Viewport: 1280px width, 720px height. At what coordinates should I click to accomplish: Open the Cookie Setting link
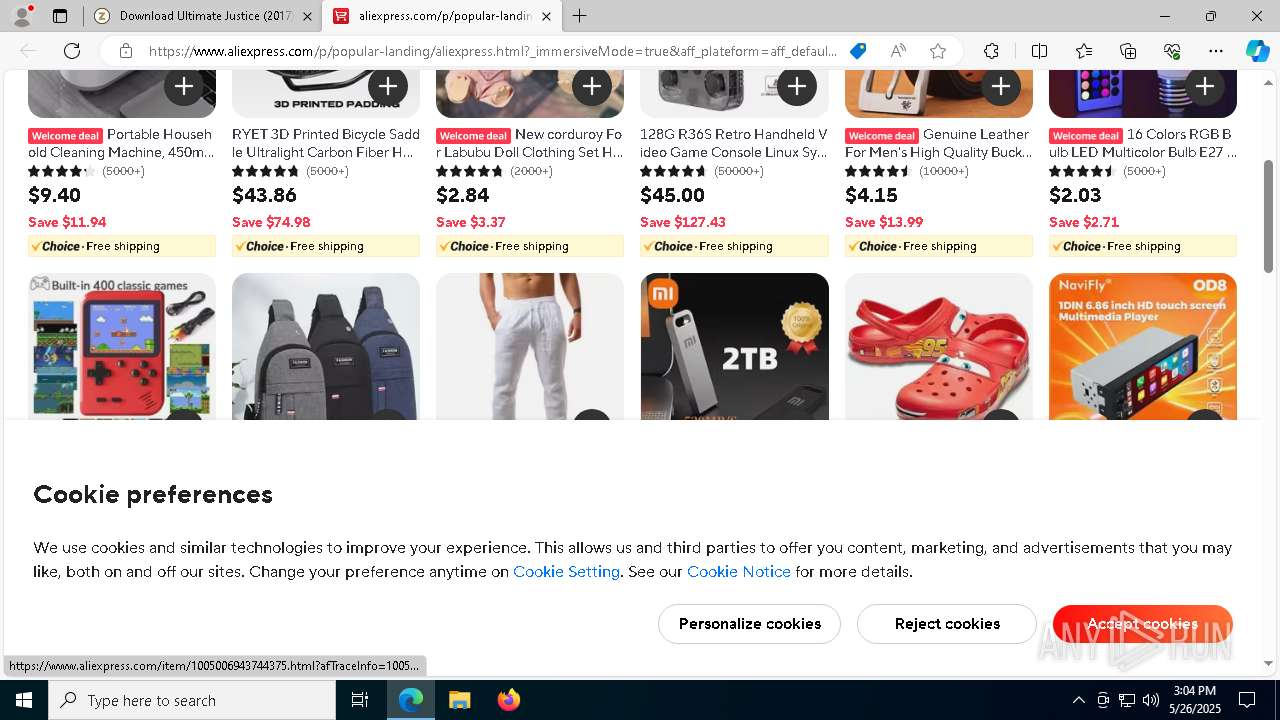tap(566, 572)
